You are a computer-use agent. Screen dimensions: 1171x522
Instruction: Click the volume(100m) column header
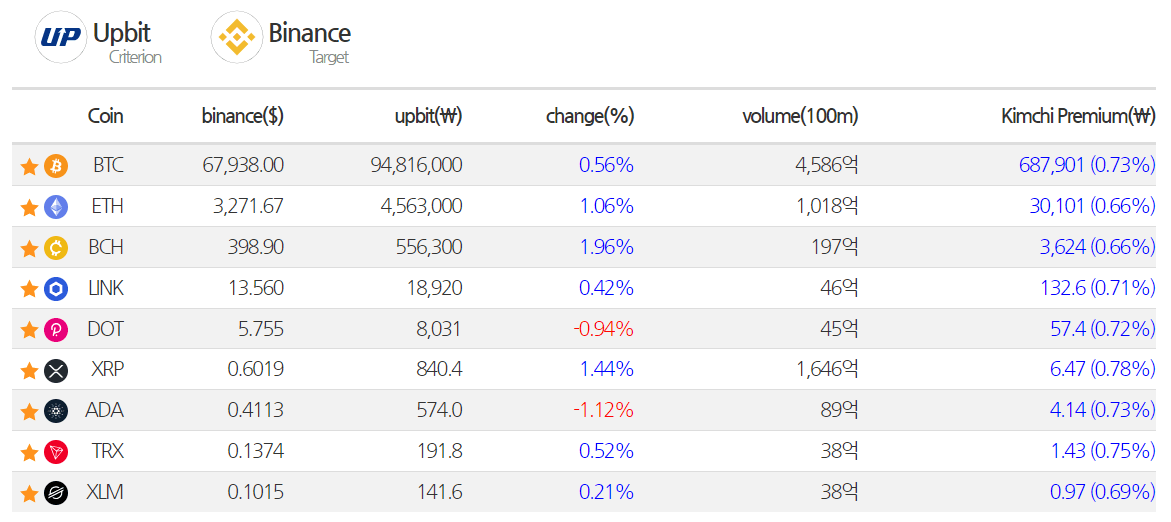800,116
